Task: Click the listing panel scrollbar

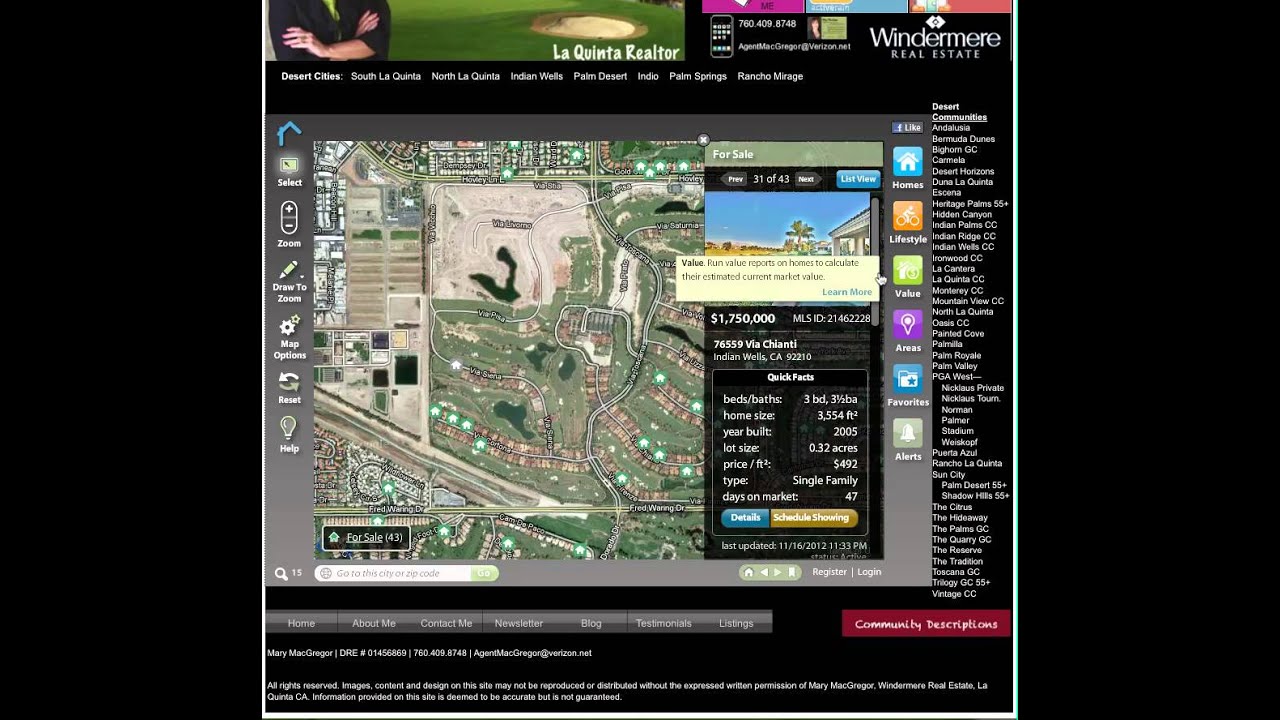Action: click(875, 262)
